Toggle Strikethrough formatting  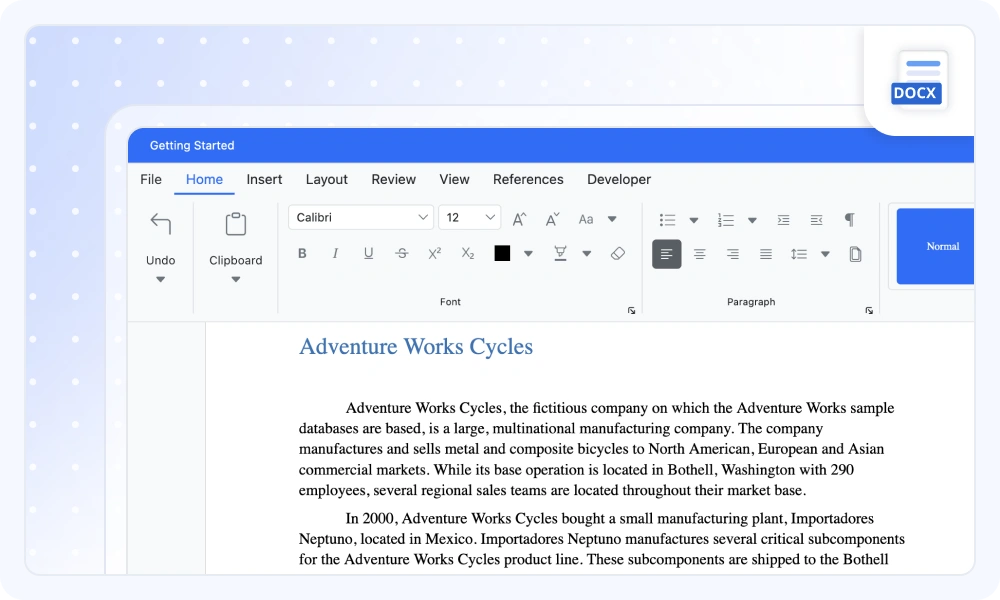(401, 254)
